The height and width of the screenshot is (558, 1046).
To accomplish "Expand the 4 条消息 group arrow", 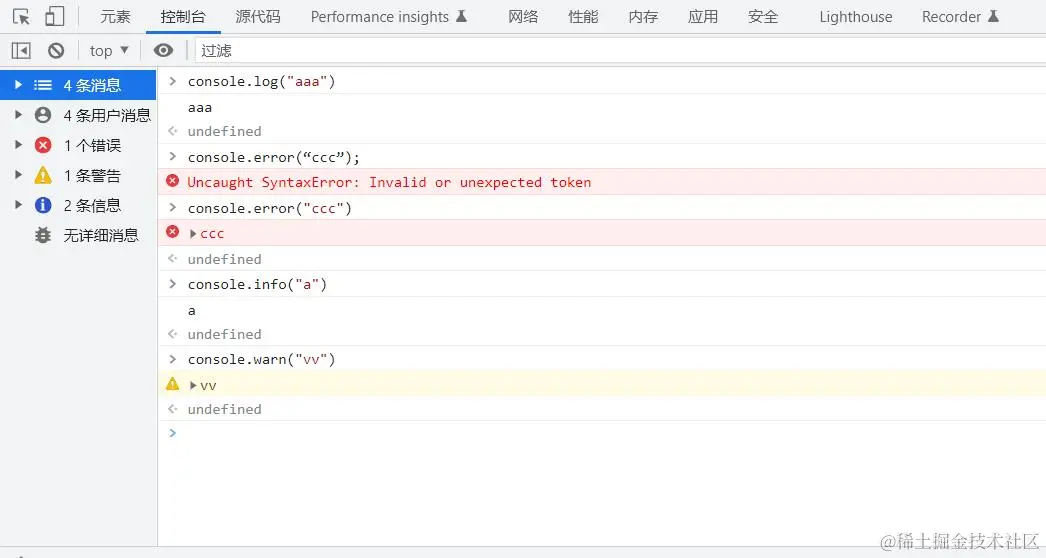I will point(18,85).
